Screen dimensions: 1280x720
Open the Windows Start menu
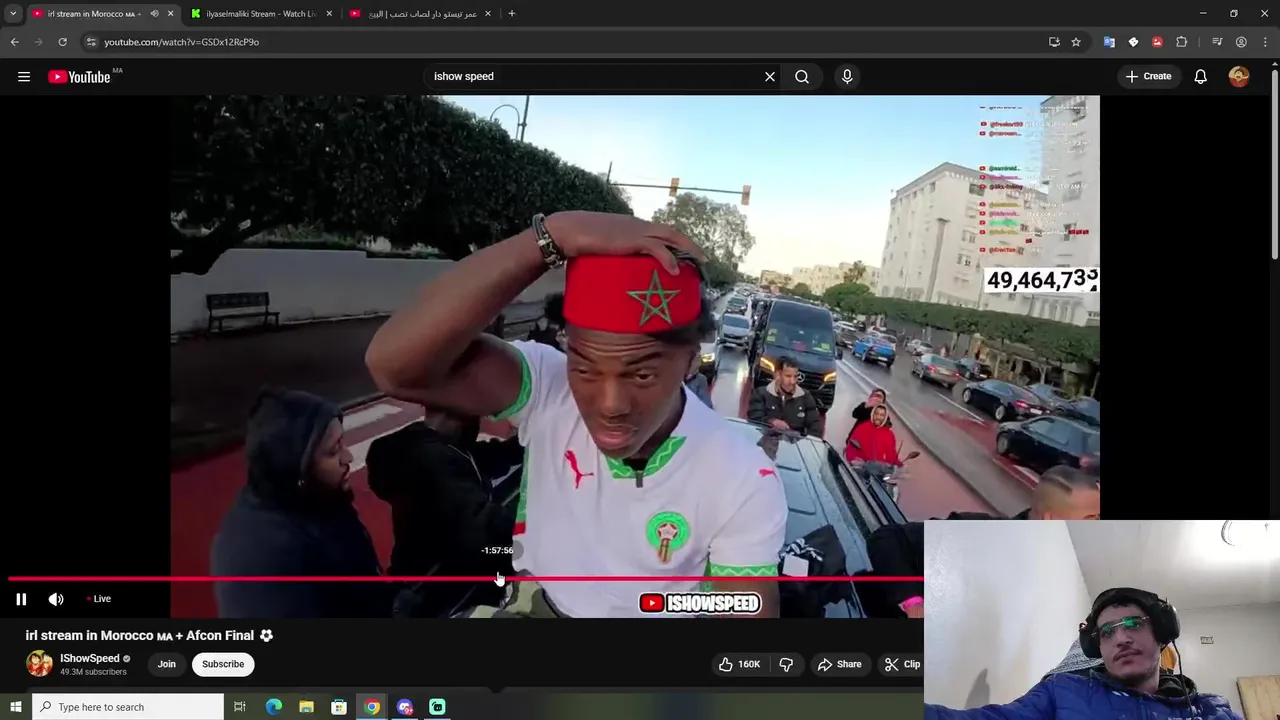pyautogui.click(x=15, y=707)
